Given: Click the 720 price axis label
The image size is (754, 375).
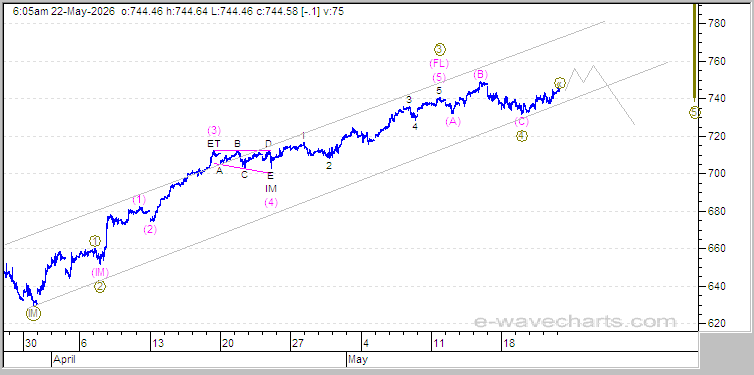Looking at the screenshot, I should tap(716, 137).
